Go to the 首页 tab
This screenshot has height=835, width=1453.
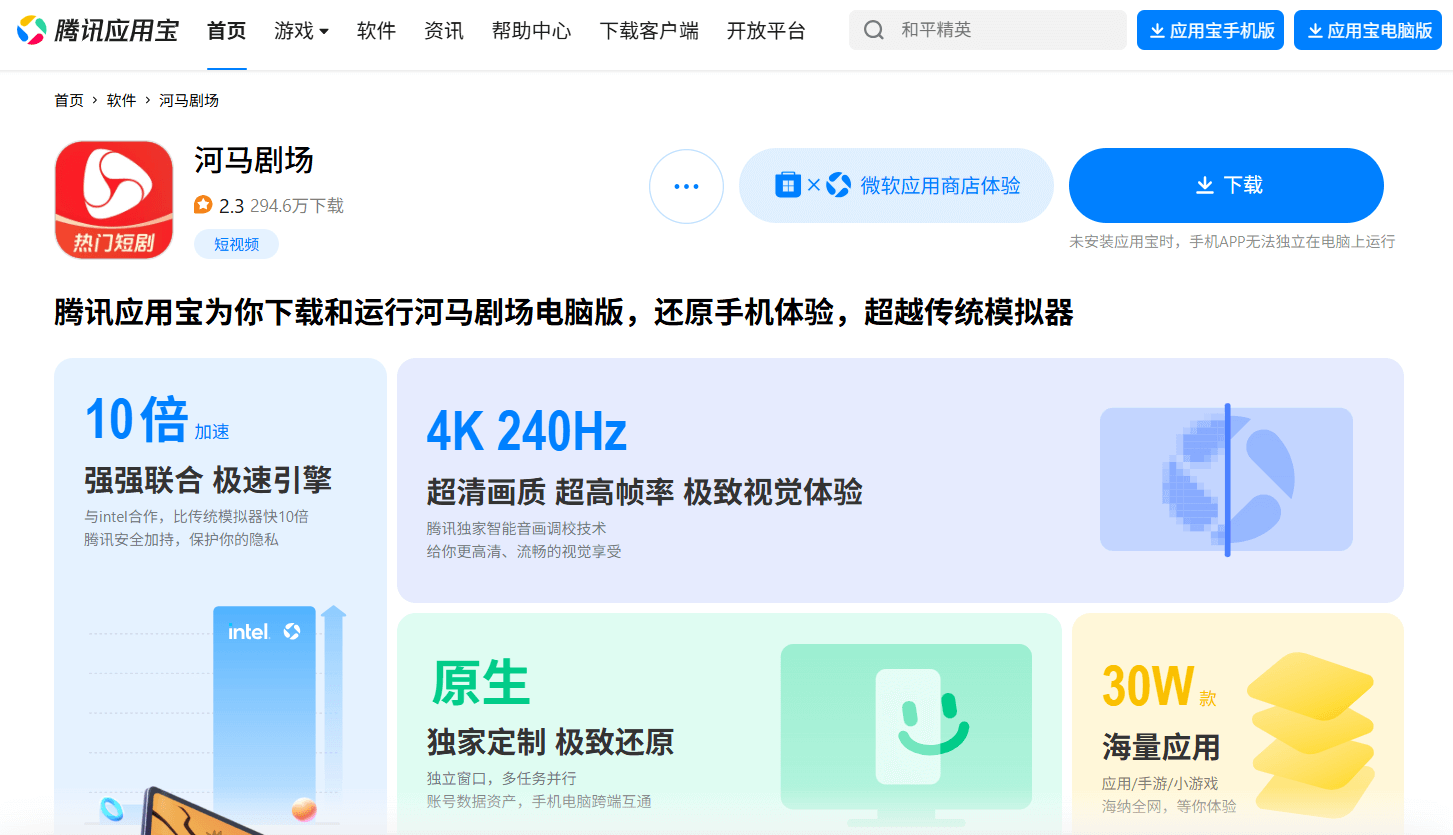pos(227,31)
